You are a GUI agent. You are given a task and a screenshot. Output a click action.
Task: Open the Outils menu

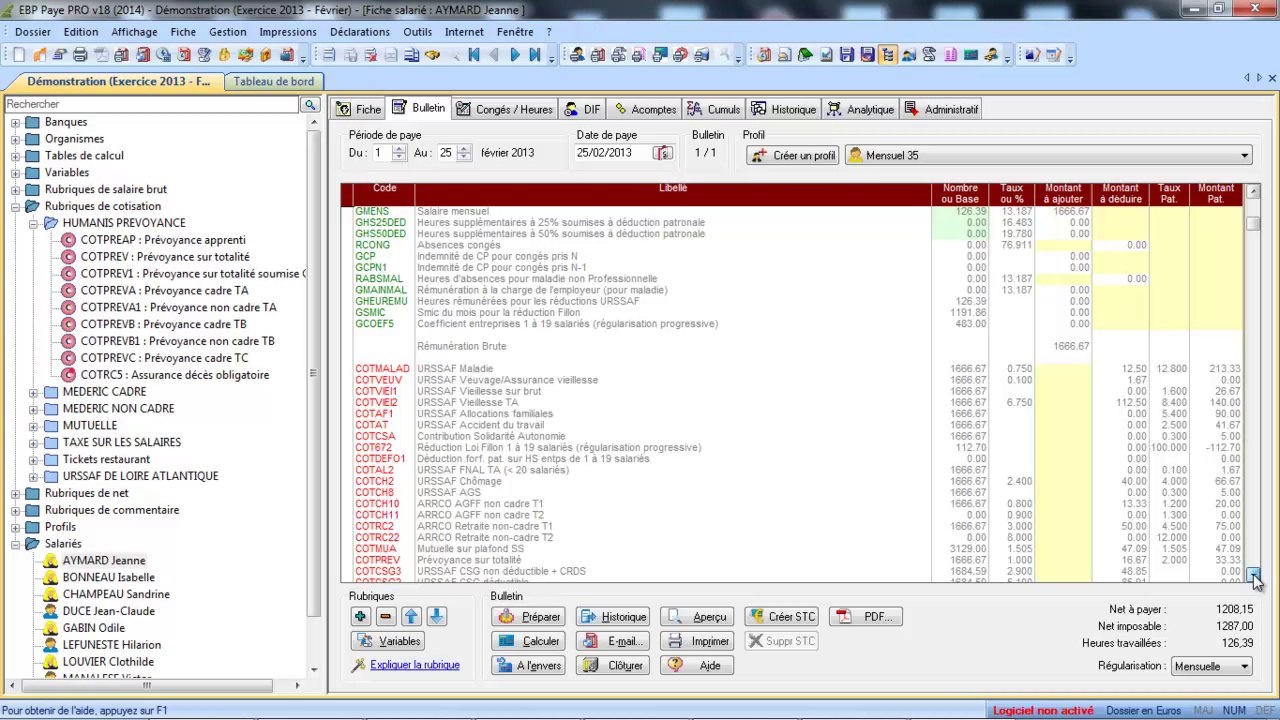coord(418,32)
